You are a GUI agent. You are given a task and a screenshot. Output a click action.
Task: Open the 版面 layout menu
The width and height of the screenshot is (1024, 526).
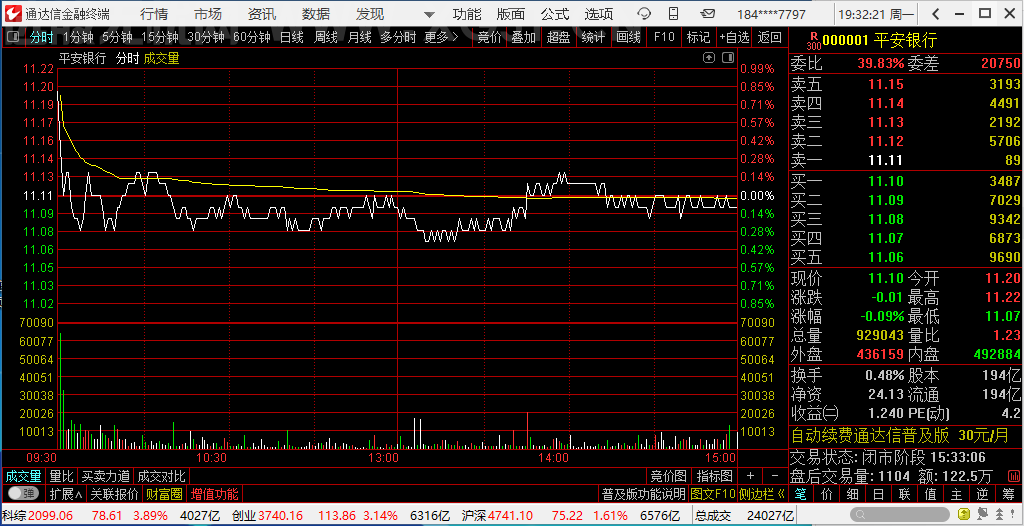(x=511, y=14)
